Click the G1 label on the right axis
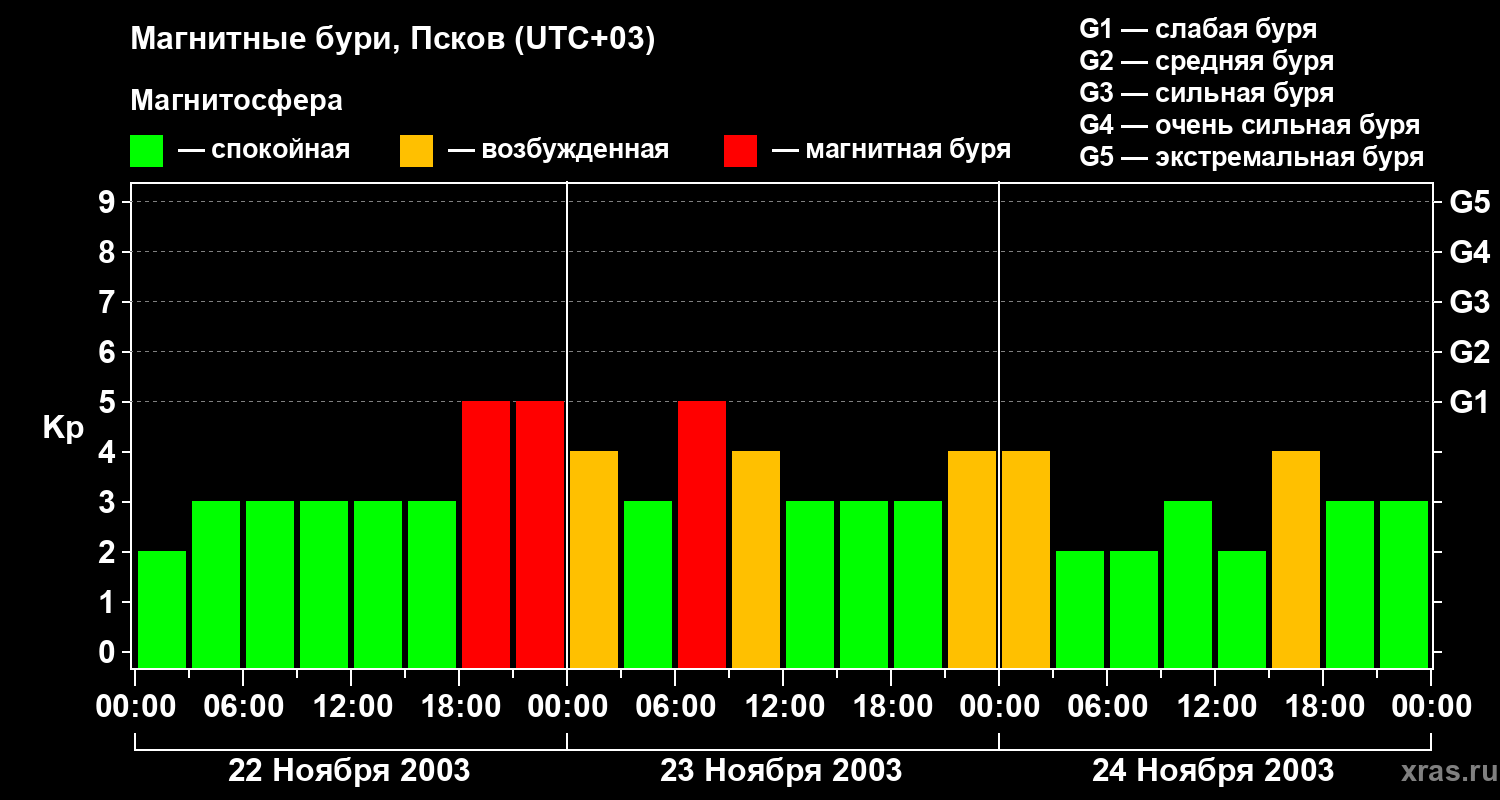The width and height of the screenshot is (1500, 800). pos(1469,402)
